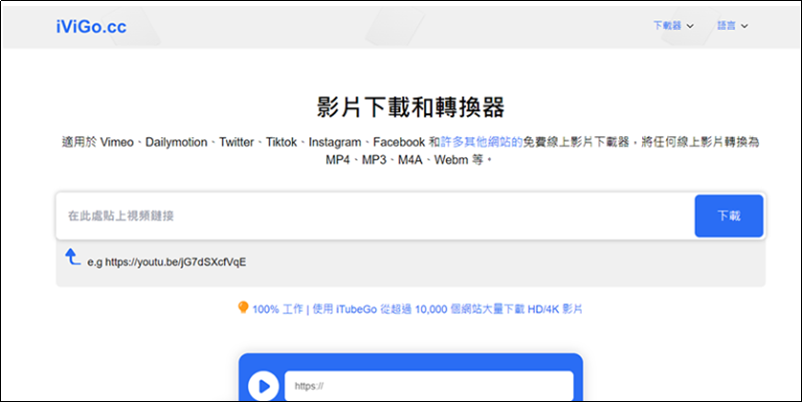This screenshot has width=803, height=403.
Task: Open the 語言 language dropdown
Action: pyautogui.click(x=733, y=26)
